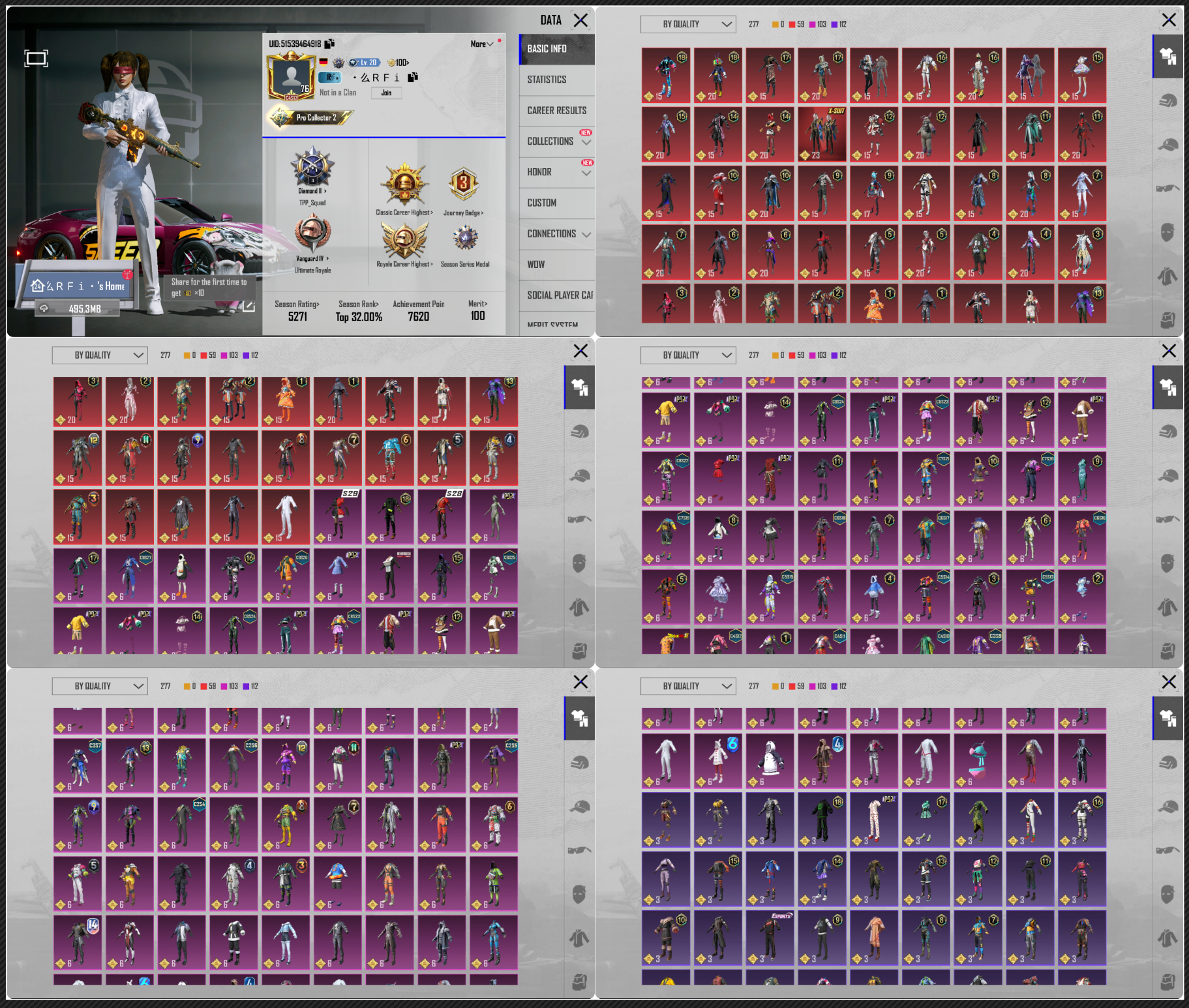Open By Quality dropdown in bottom-left inventory panel
The width and height of the screenshot is (1189, 1008).
pyautogui.click(x=100, y=686)
